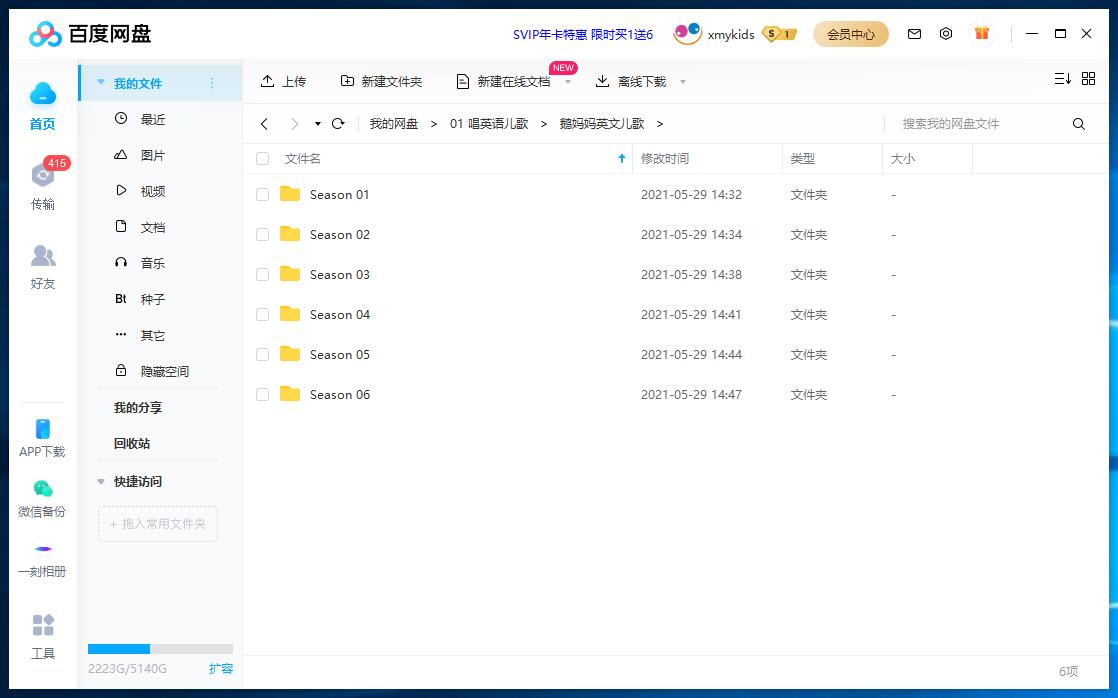Select all files with header checkbox
Screen dimensions: 1118x698
coord(262,158)
